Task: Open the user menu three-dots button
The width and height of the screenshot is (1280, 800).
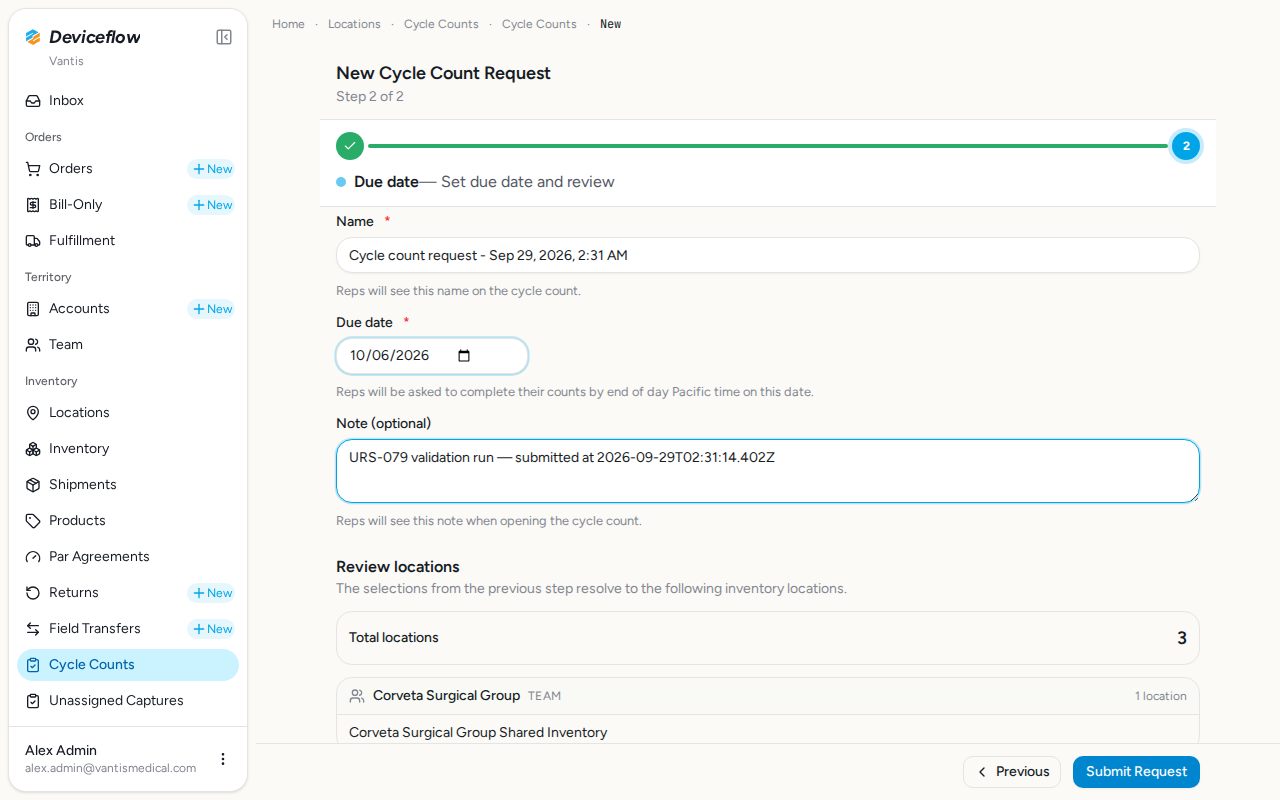Action: 223,759
